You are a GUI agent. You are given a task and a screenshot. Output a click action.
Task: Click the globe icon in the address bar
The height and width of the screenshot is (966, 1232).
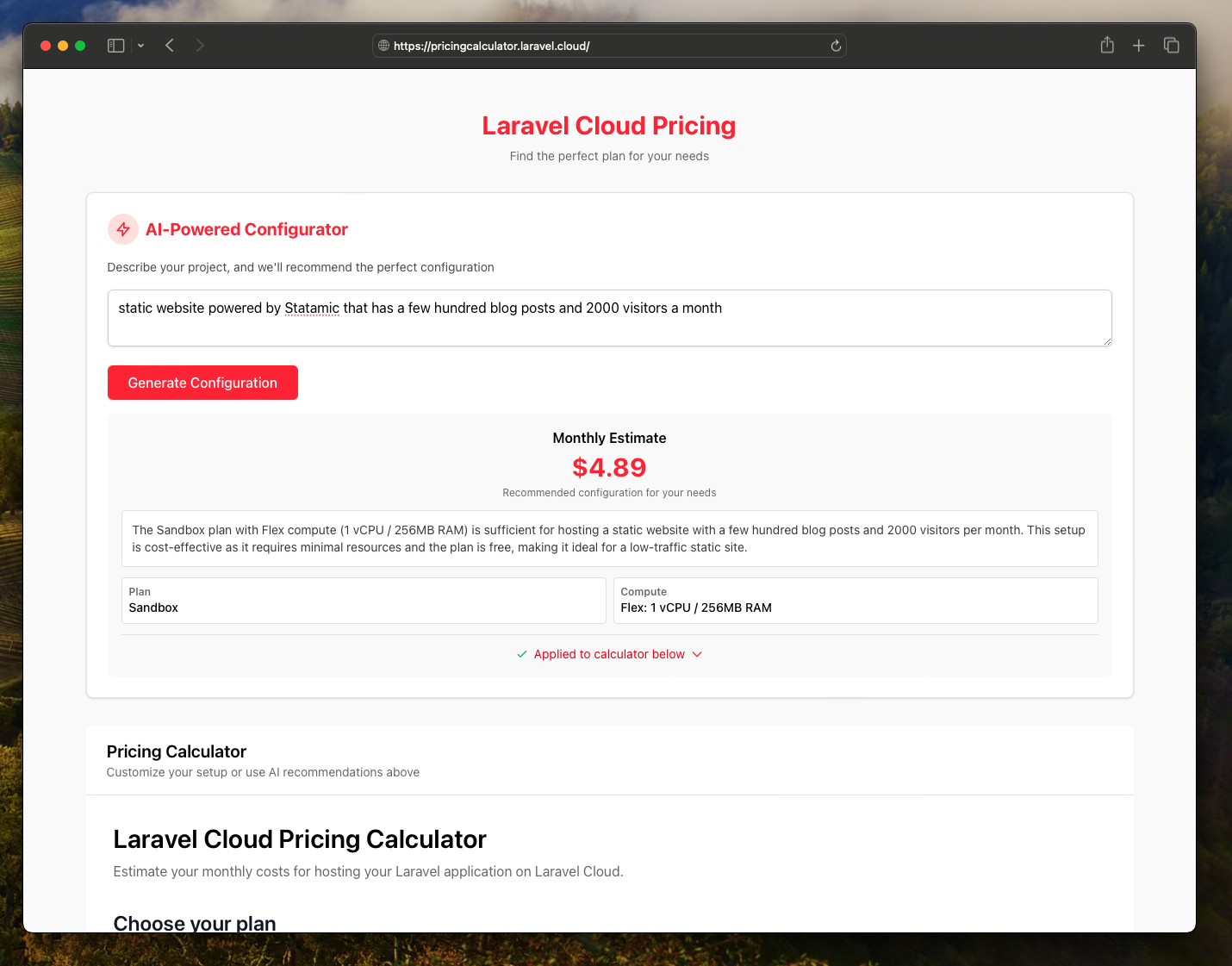click(383, 45)
